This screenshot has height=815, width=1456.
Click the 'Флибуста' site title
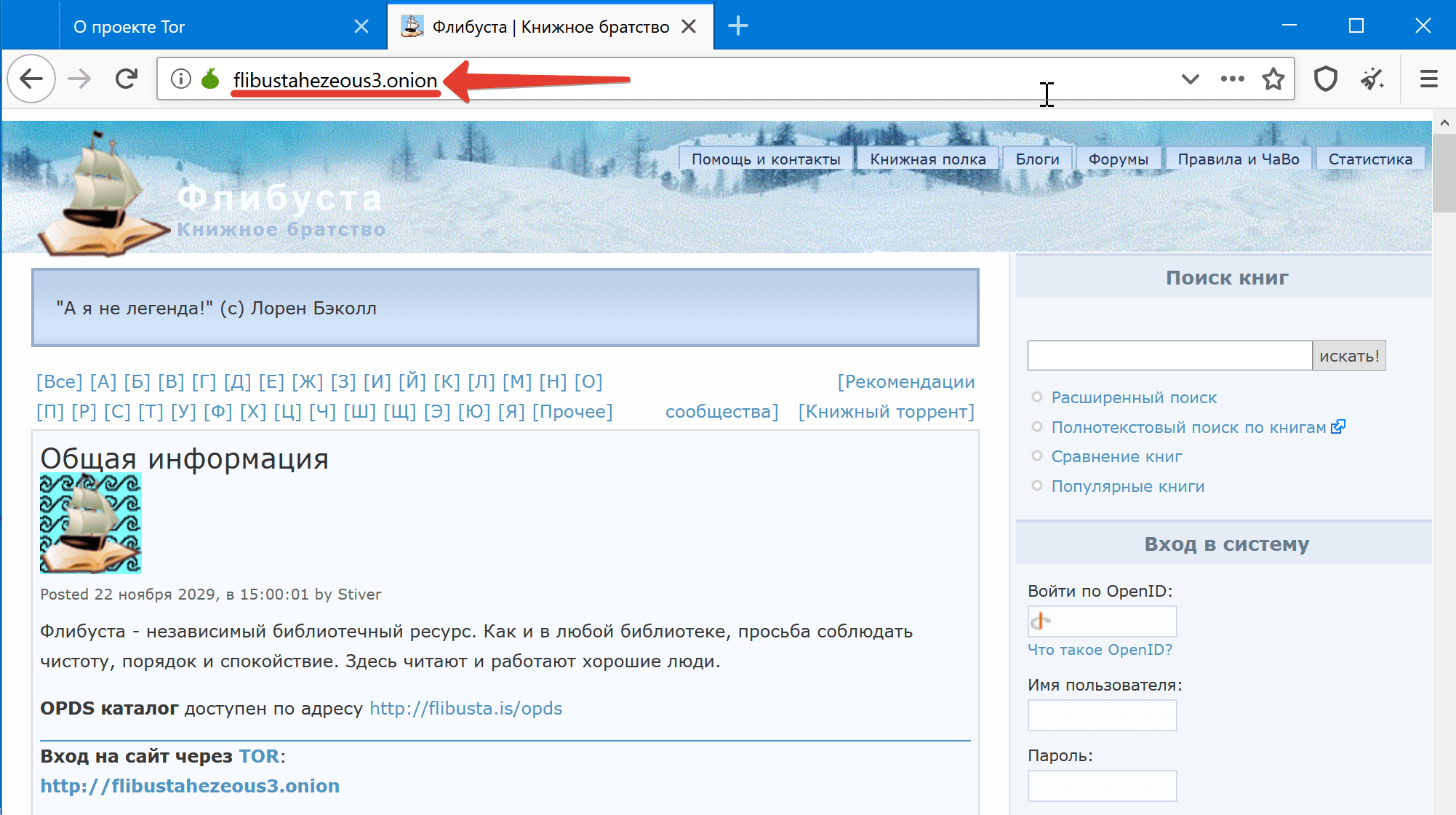tap(280, 198)
